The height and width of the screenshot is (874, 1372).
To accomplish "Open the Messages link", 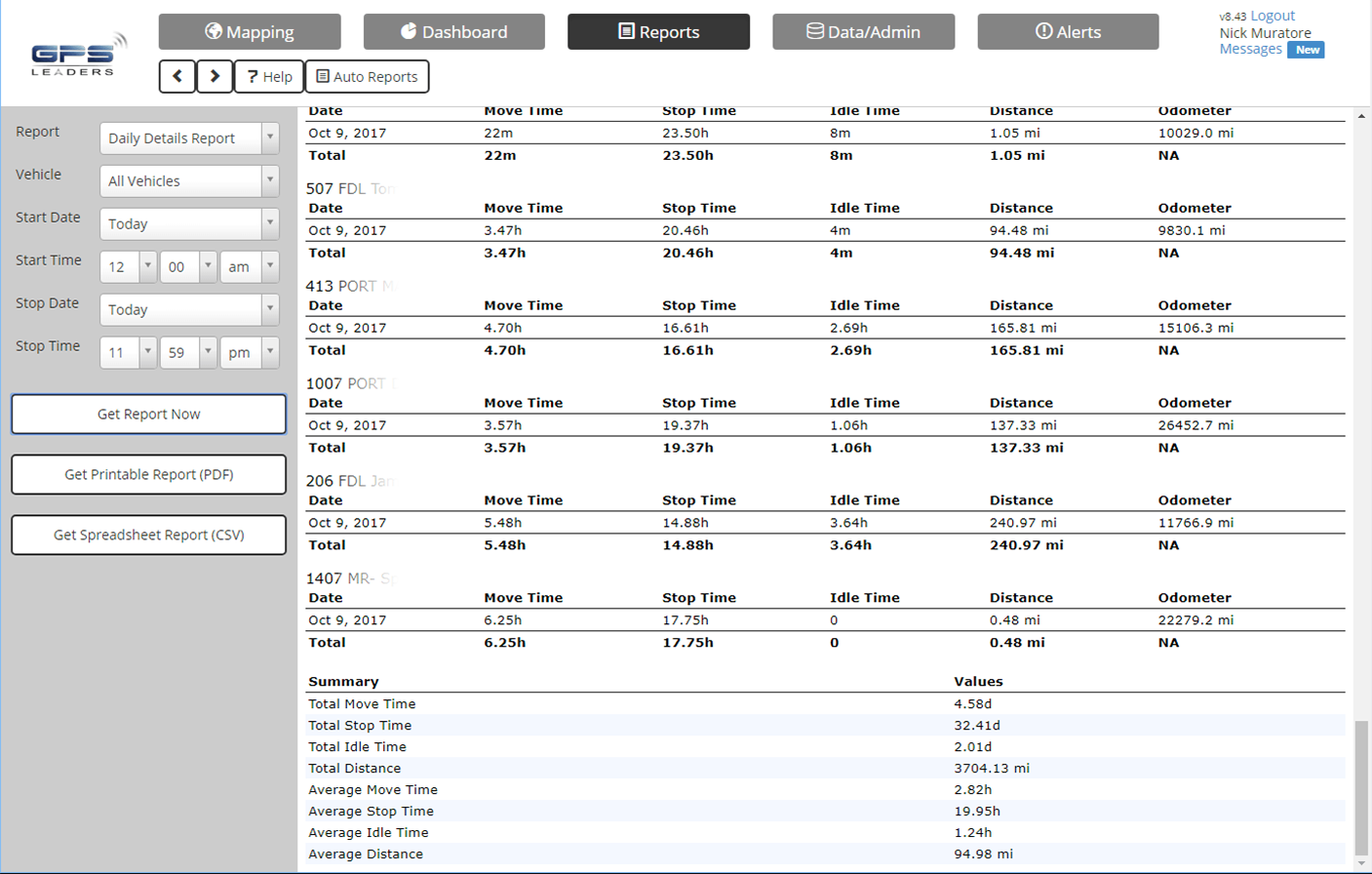I will tap(1250, 49).
